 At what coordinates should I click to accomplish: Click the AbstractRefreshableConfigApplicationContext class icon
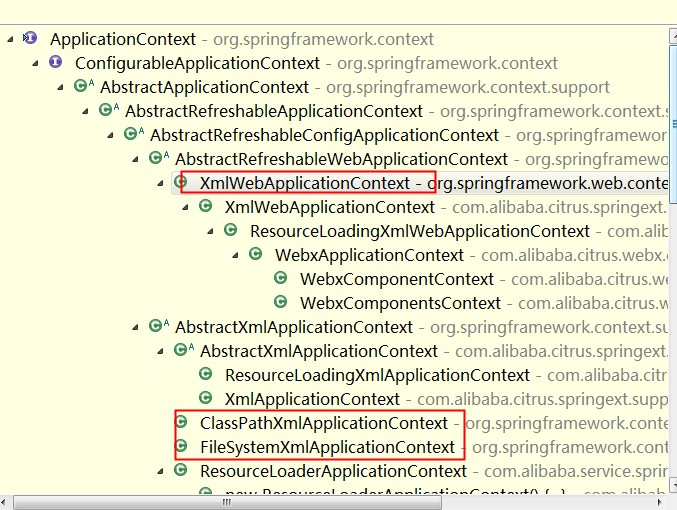[133, 134]
